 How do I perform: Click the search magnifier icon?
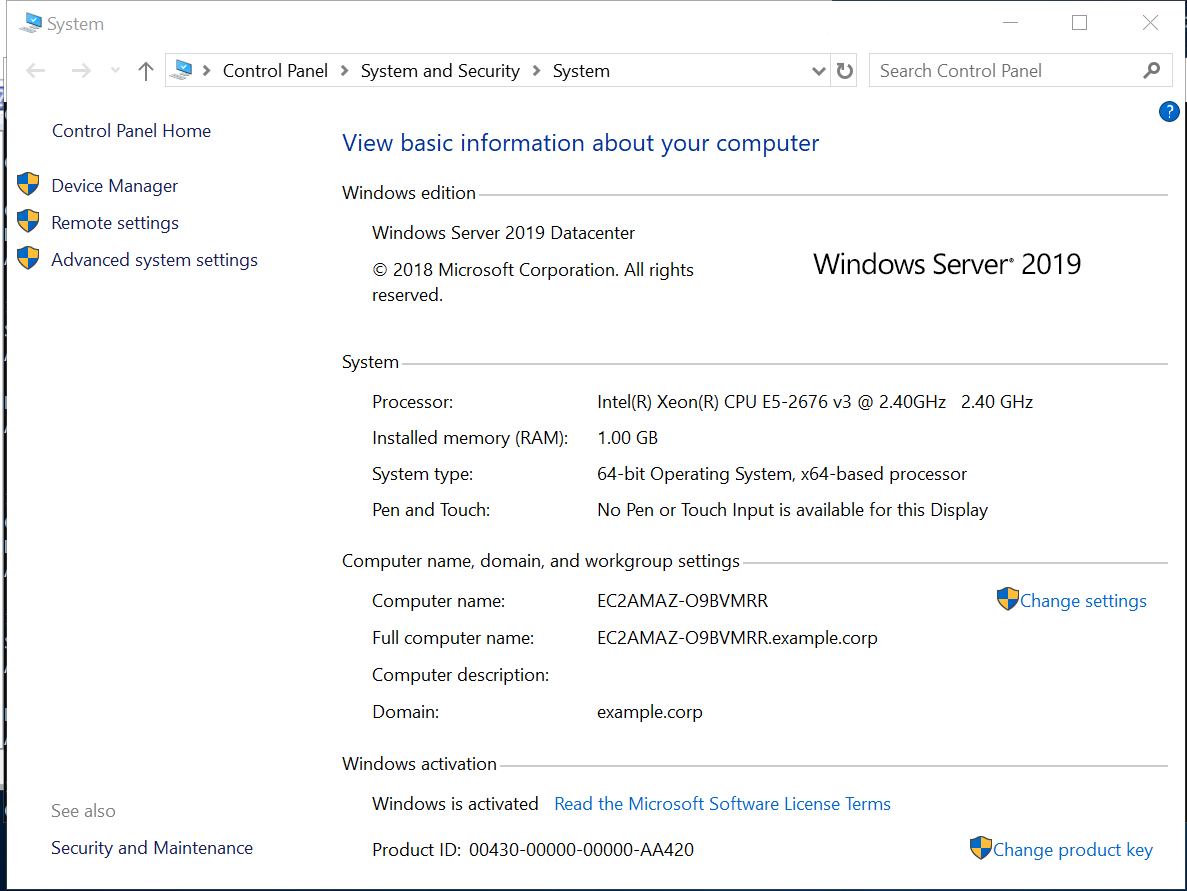coord(1152,70)
